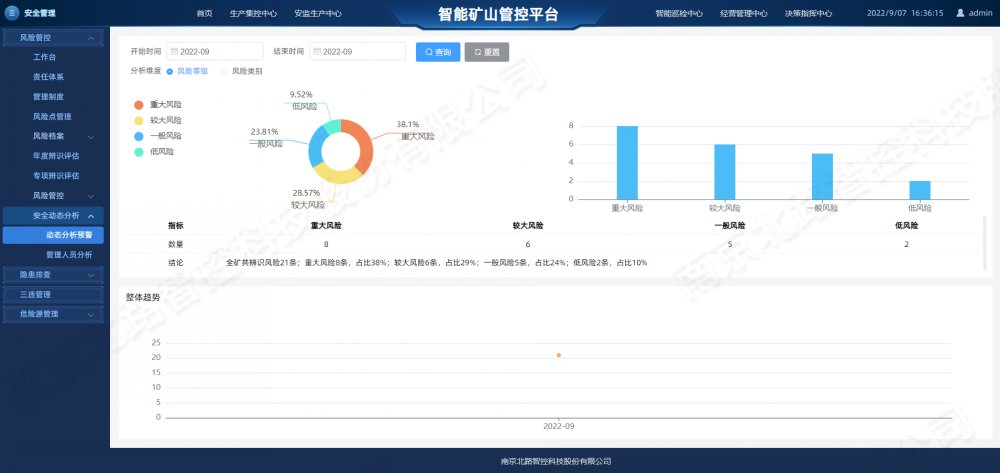The image size is (1000, 473).
Task: Toggle 一般风险 blue legend dot
Action: pos(138,136)
